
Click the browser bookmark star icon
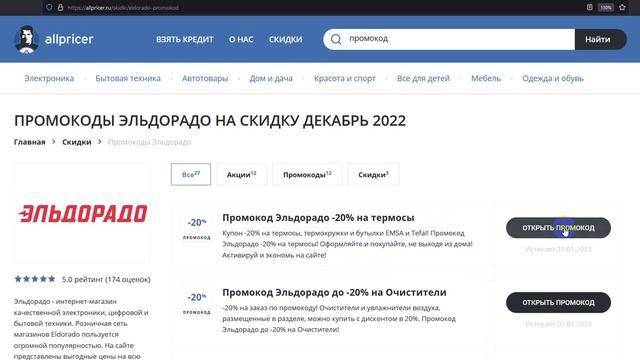click(622, 7)
